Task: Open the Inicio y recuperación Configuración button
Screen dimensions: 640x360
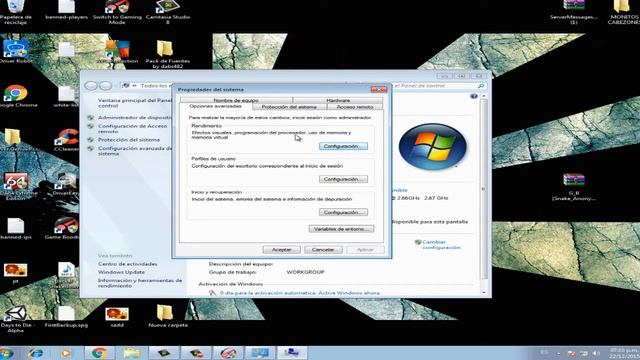Action: (x=343, y=212)
